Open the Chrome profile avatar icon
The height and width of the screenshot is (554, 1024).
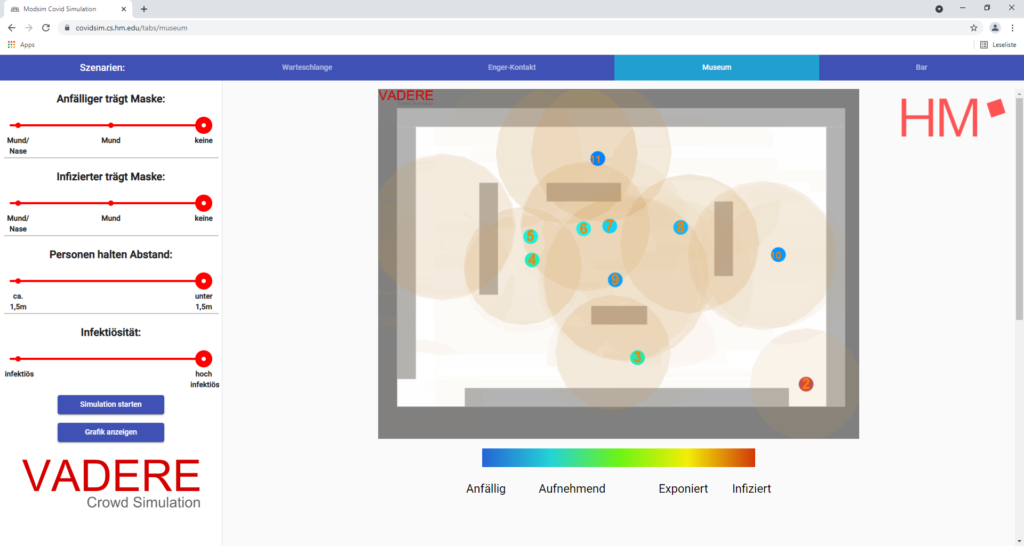(x=994, y=28)
